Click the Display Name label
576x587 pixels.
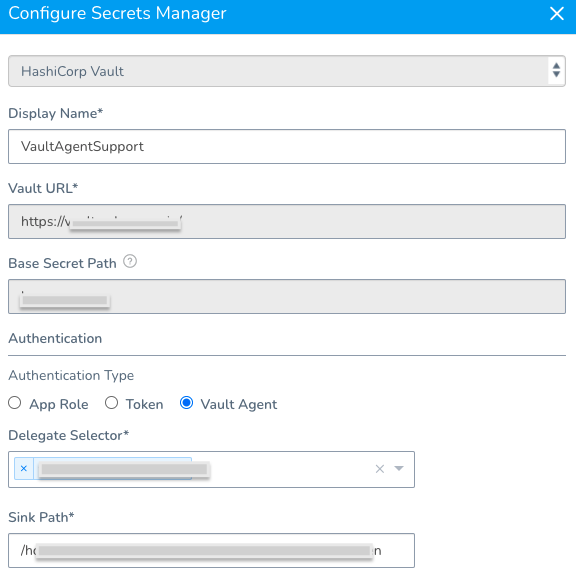coord(55,113)
